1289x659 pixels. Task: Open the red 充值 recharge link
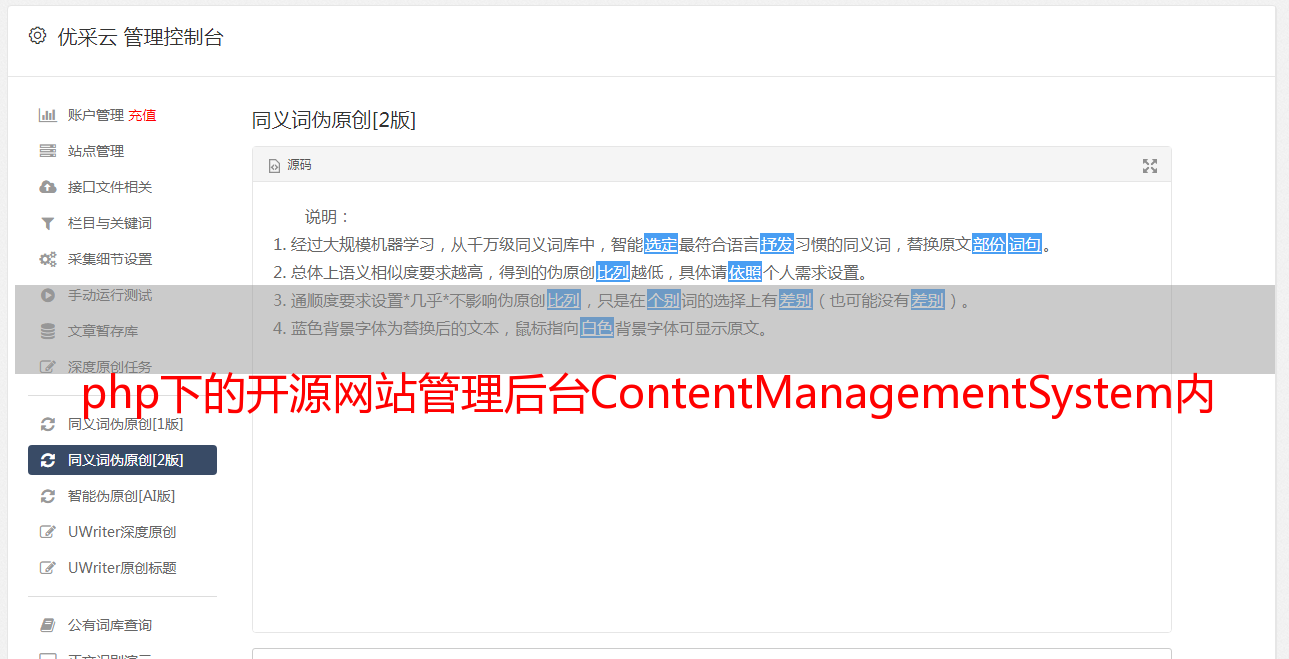pyautogui.click(x=142, y=115)
